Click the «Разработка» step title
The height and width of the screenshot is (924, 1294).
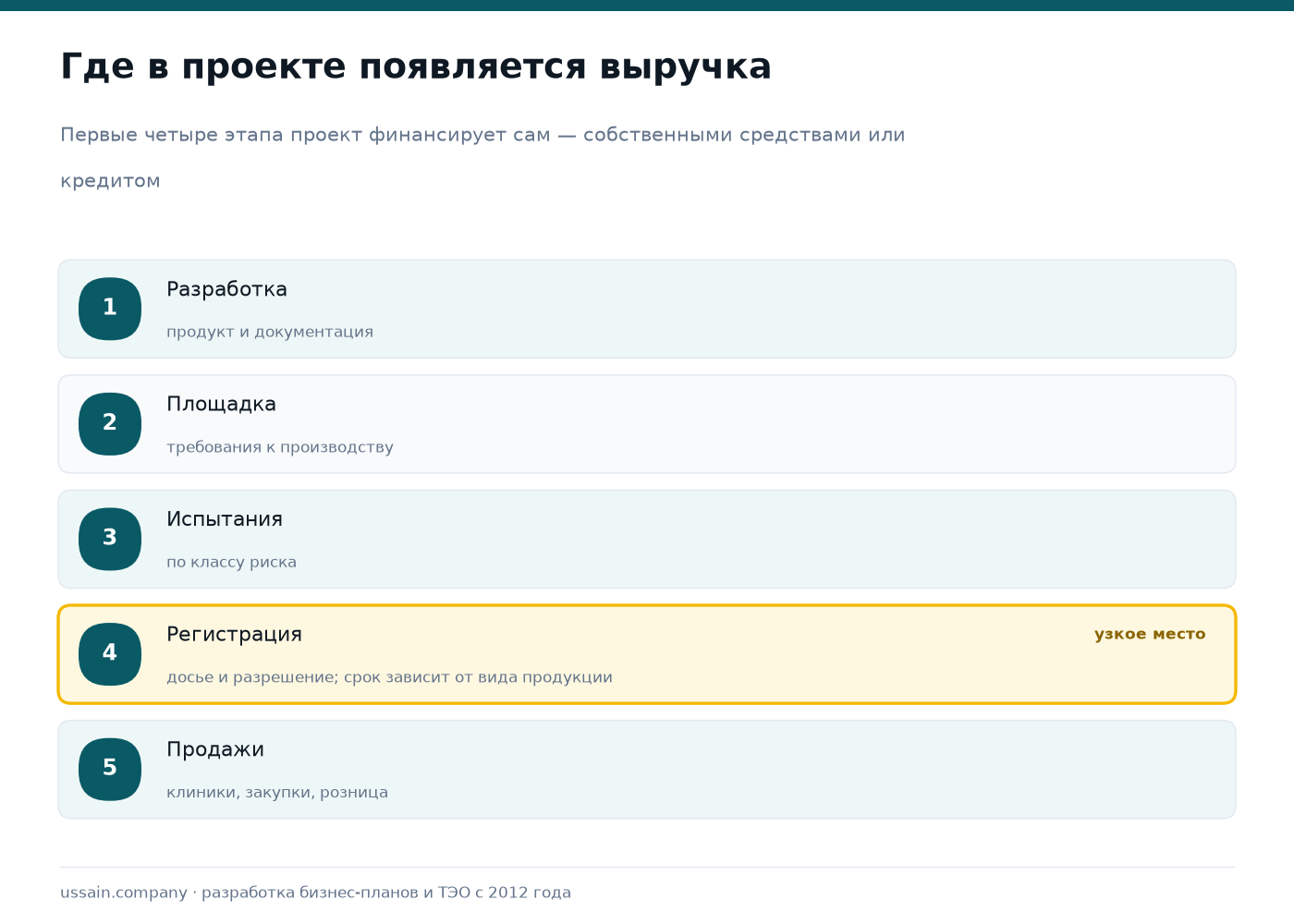pyautogui.click(x=226, y=289)
